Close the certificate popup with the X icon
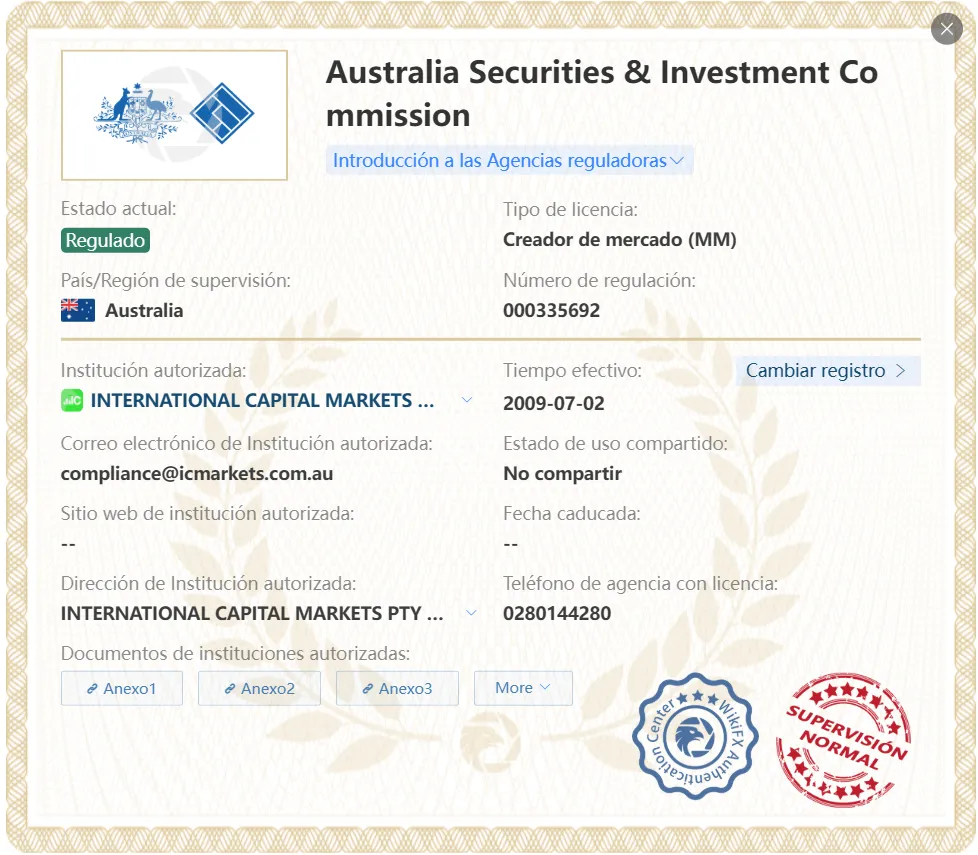The width and height of the screenshot is (978, 855). [946, 29]
